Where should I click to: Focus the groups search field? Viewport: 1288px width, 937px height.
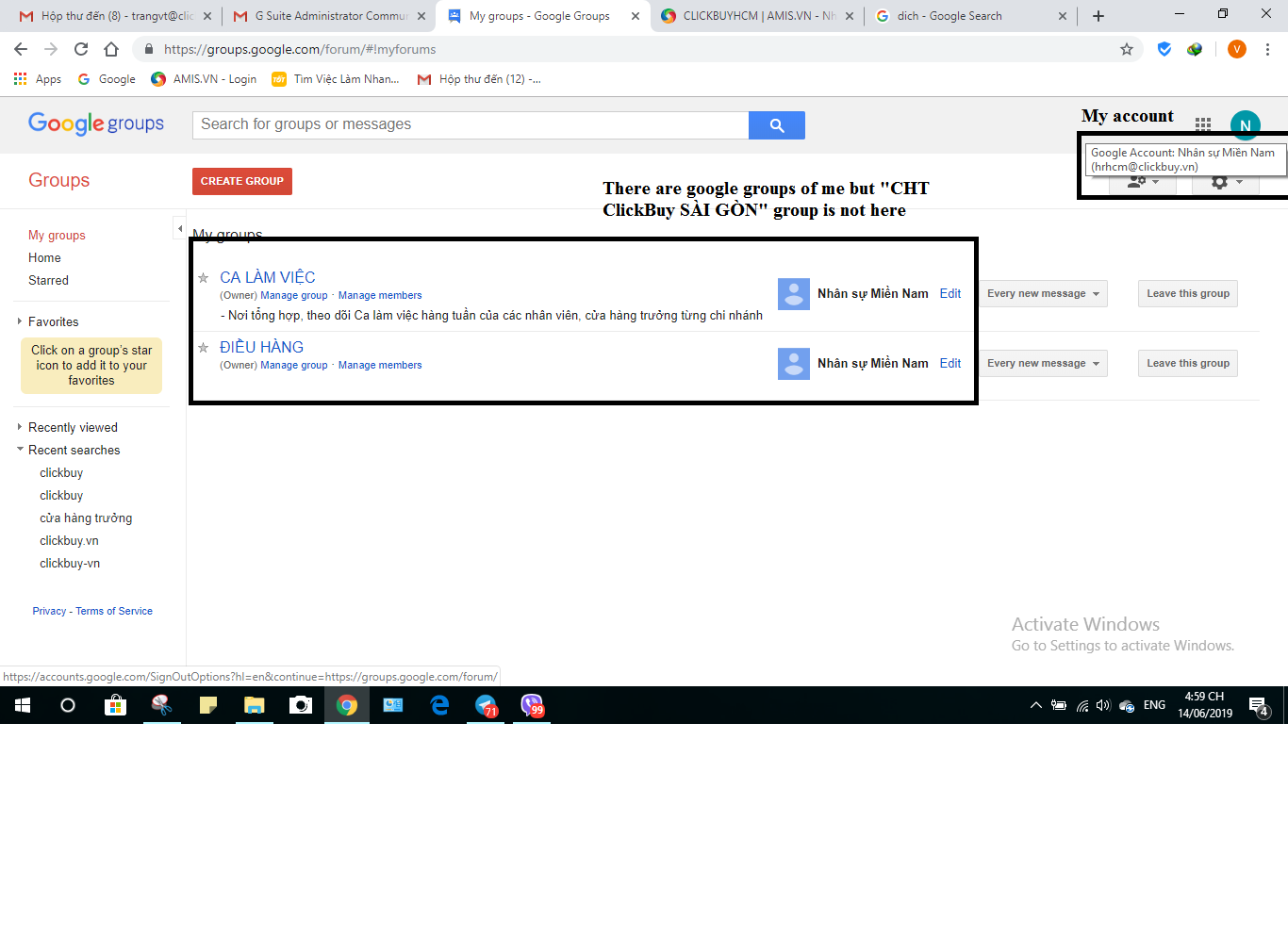[471, 125]
